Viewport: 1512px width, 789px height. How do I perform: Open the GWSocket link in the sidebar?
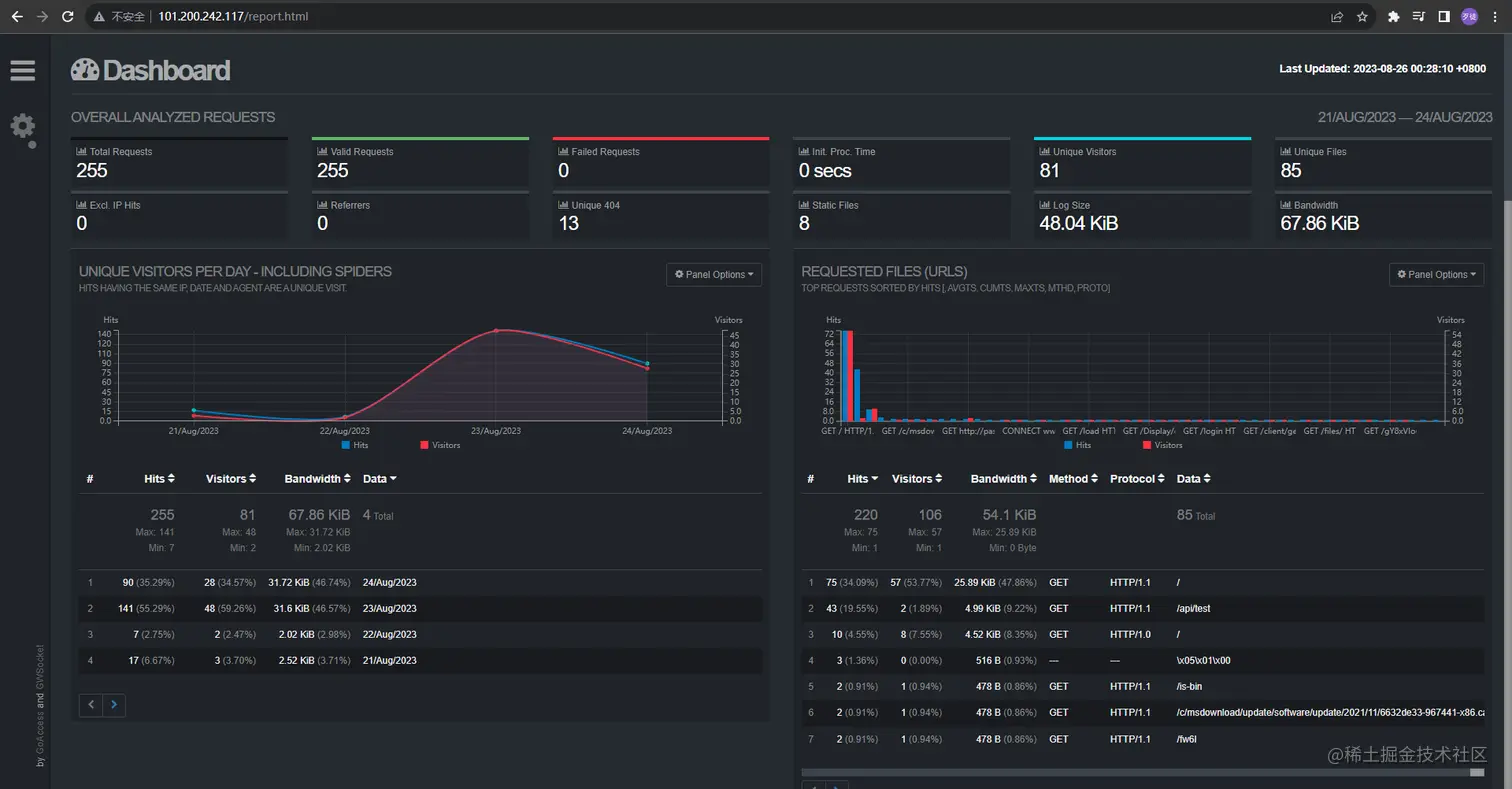pos(40,668)
